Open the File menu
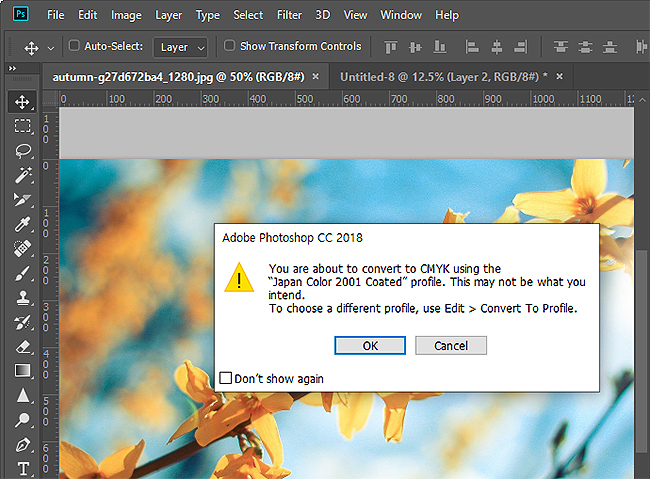 (56, 15)
